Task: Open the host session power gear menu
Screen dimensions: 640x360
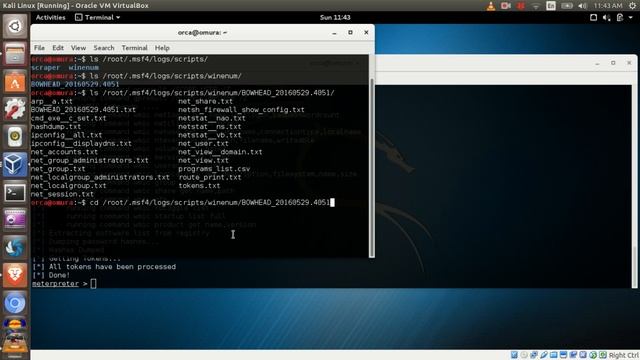Action: pos(633,6)
